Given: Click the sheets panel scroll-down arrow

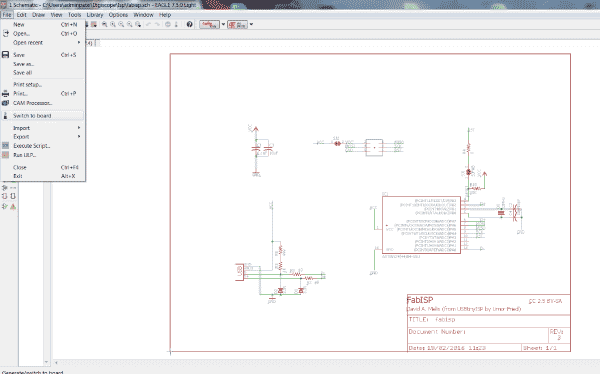Looking at the screenshot, I should pos(47,362).
